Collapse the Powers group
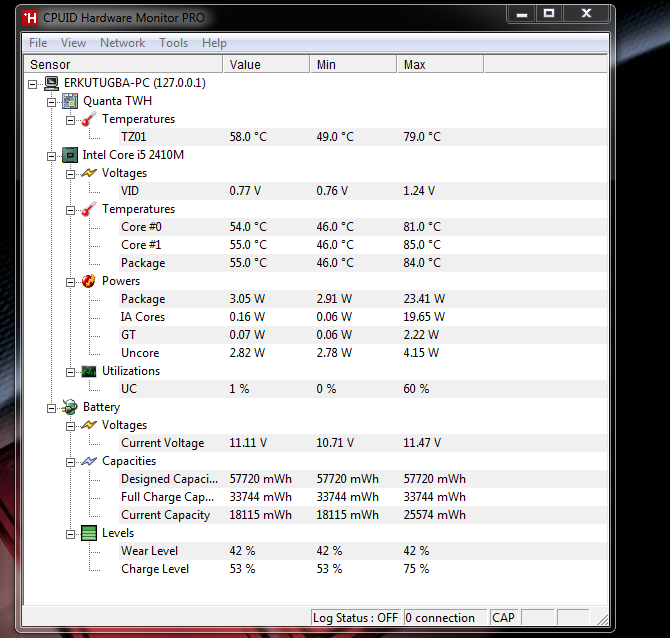Screen dimensions: 670x638 70,282
